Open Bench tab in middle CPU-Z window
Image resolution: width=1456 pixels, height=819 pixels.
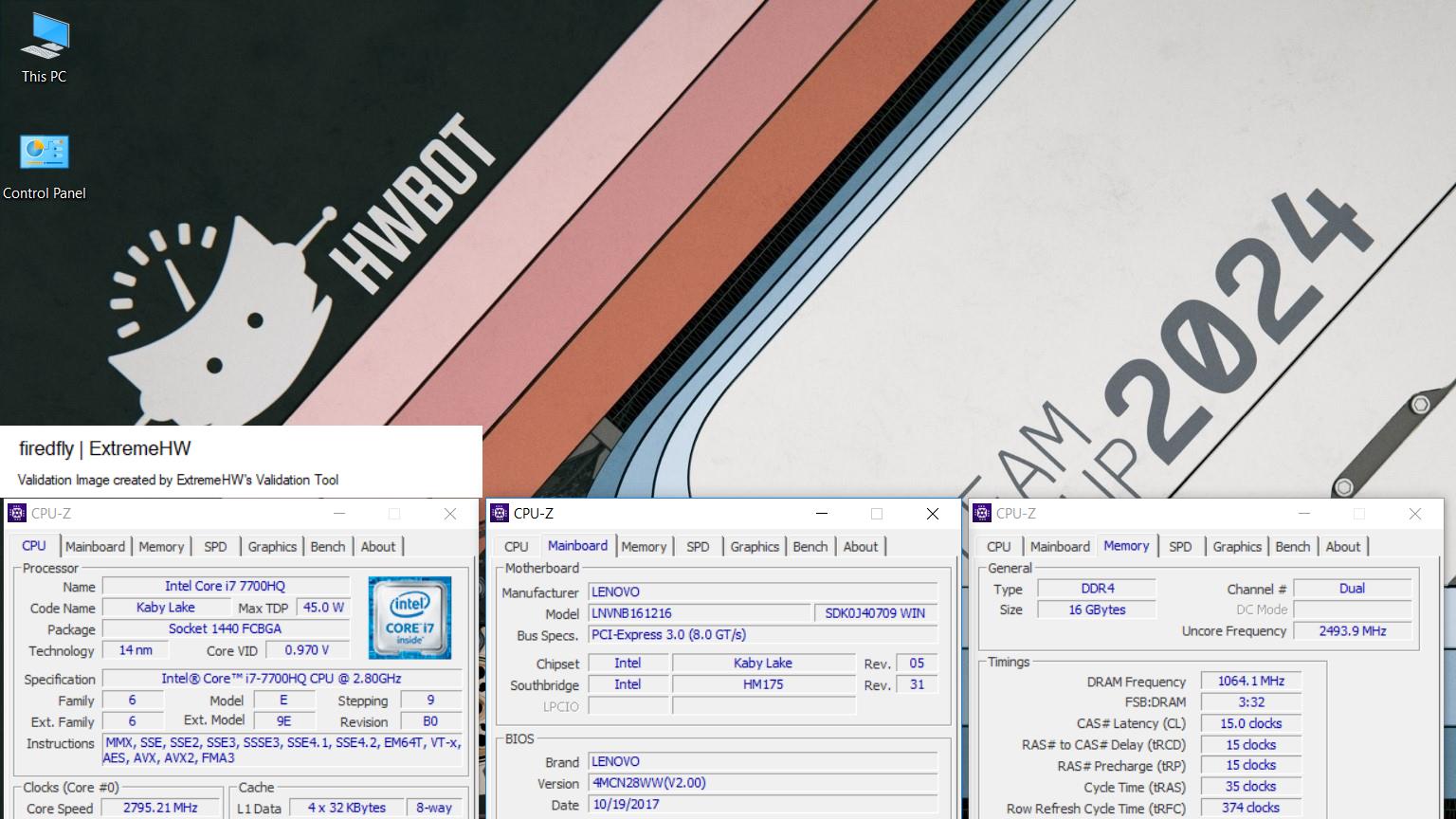click(x=810, y=547)
